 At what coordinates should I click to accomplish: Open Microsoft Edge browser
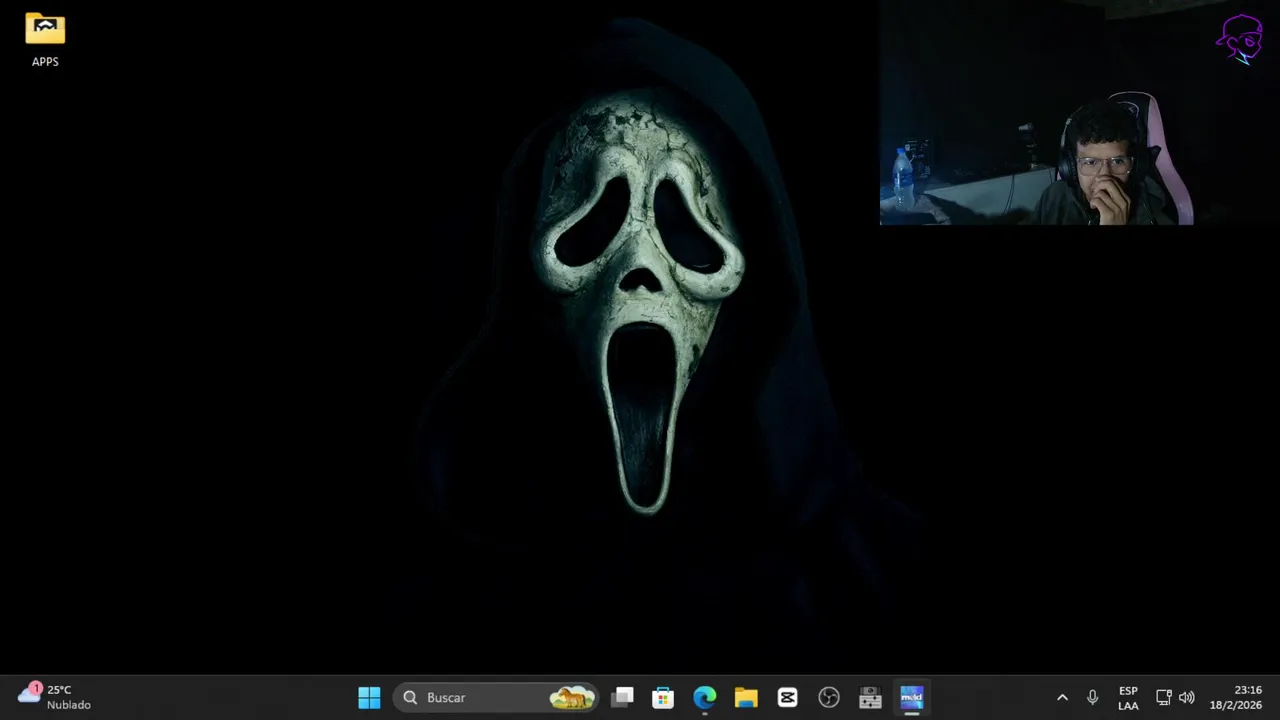pos(705,697)
